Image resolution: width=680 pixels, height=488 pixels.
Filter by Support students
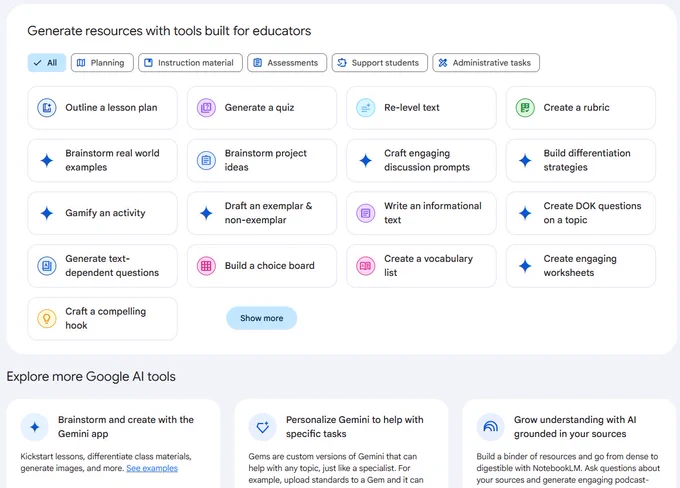[x=380, y=63]
